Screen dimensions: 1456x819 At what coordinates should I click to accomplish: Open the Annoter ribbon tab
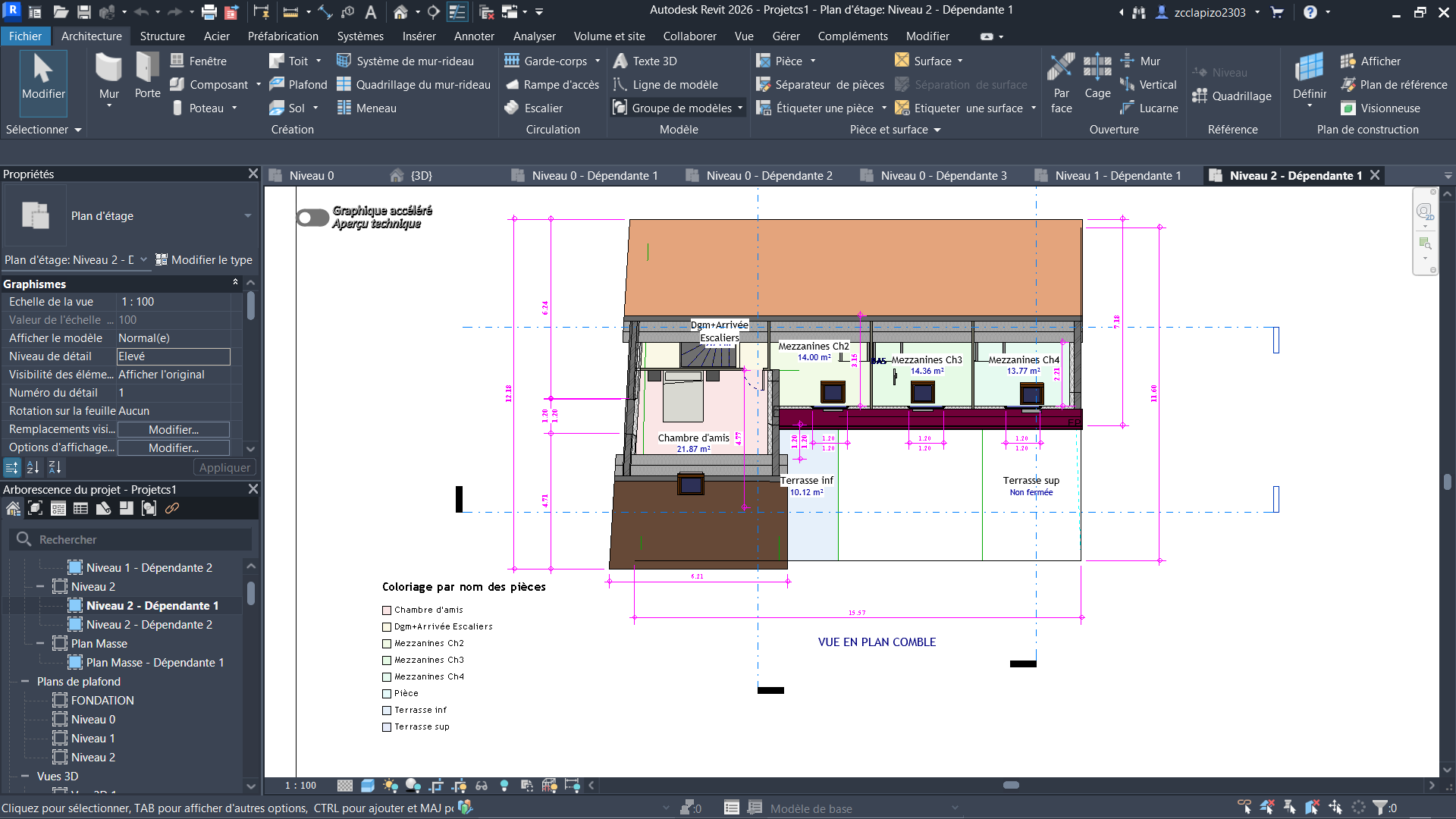coord(473,36)
